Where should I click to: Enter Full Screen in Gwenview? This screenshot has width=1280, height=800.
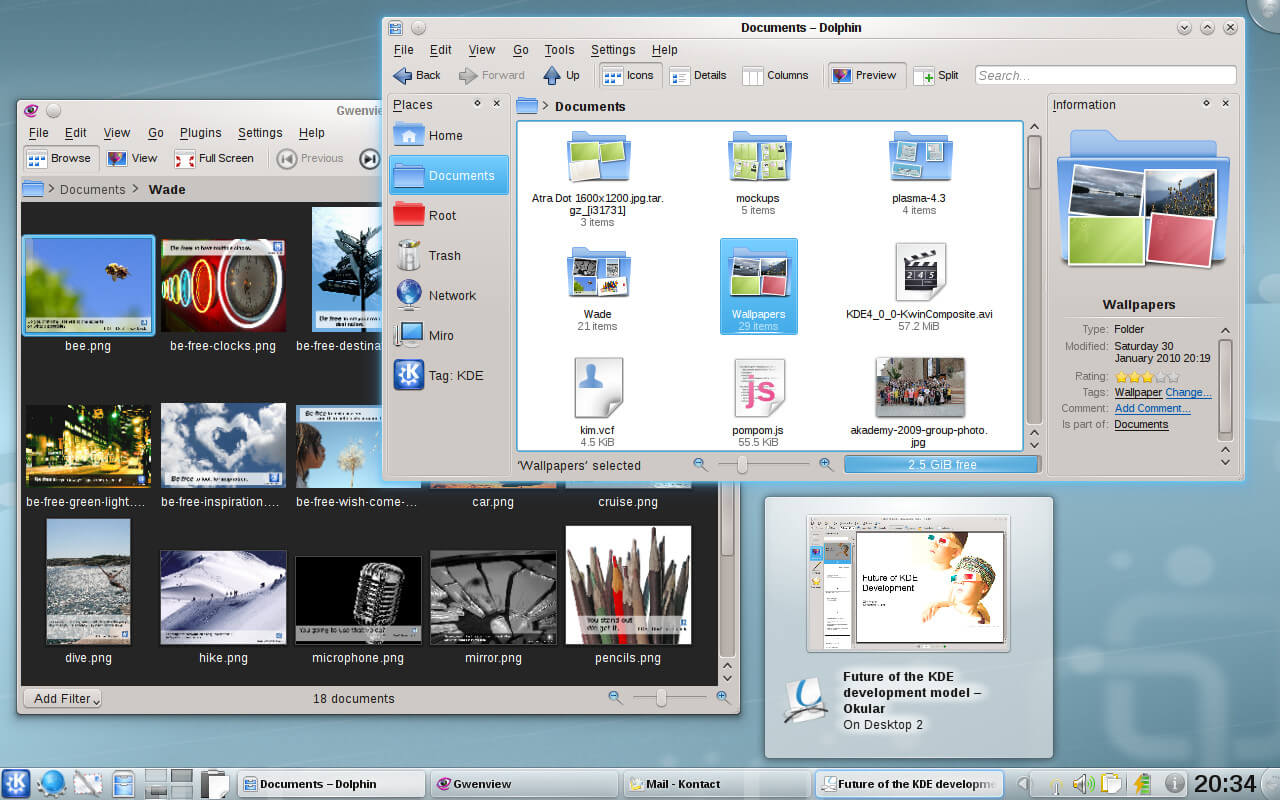click(x=214, y=158)
